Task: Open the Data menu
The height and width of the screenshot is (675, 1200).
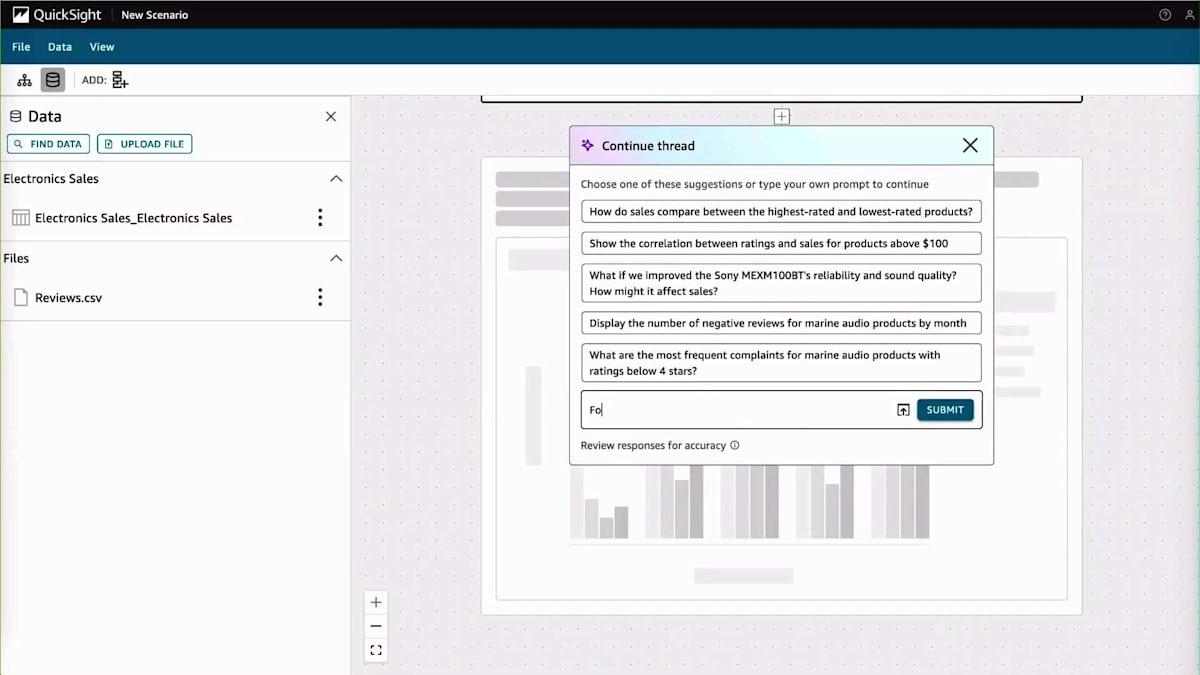Action: pos(60,47)
